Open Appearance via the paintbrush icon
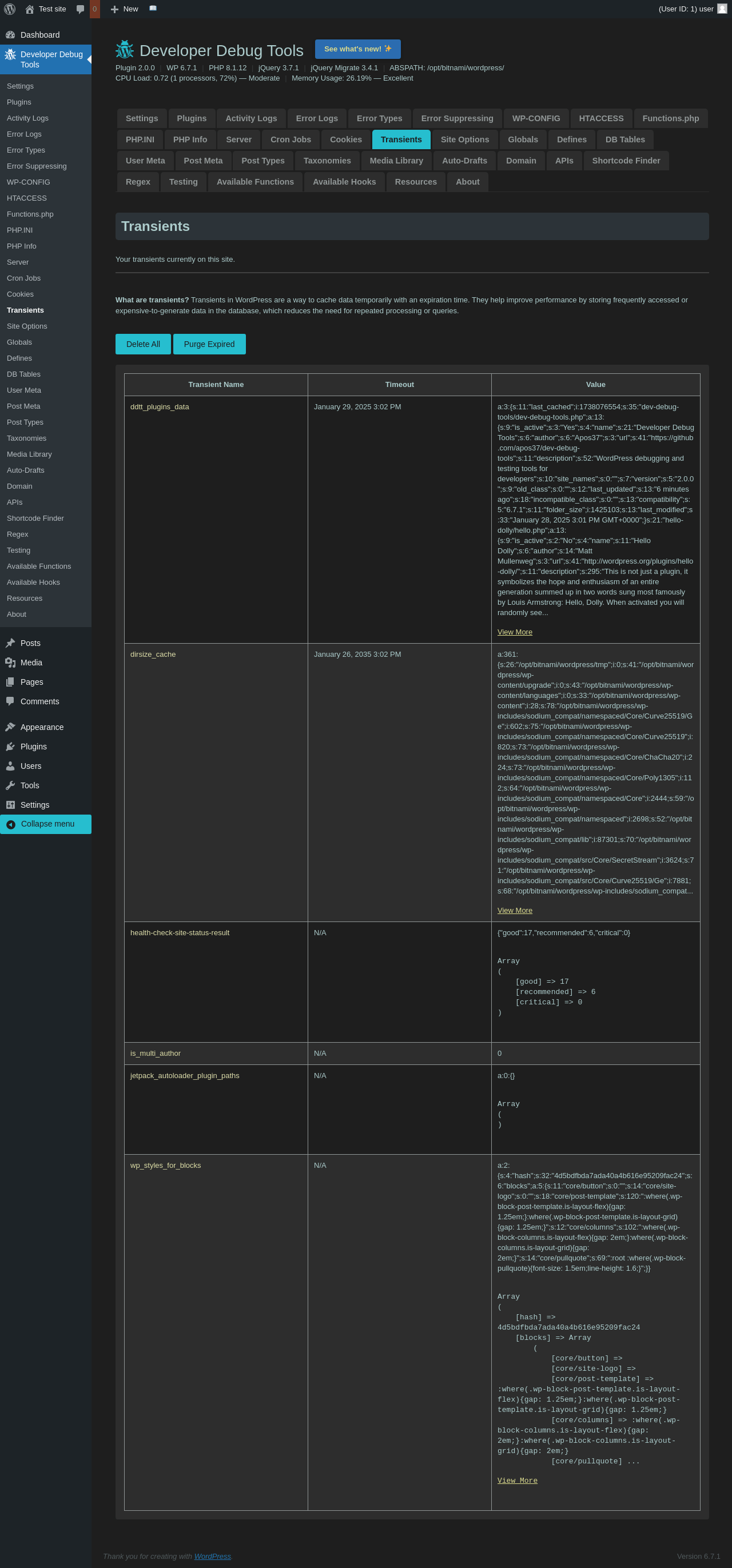The width and height of the screenshot is (732, 1568). coord(10,727)
